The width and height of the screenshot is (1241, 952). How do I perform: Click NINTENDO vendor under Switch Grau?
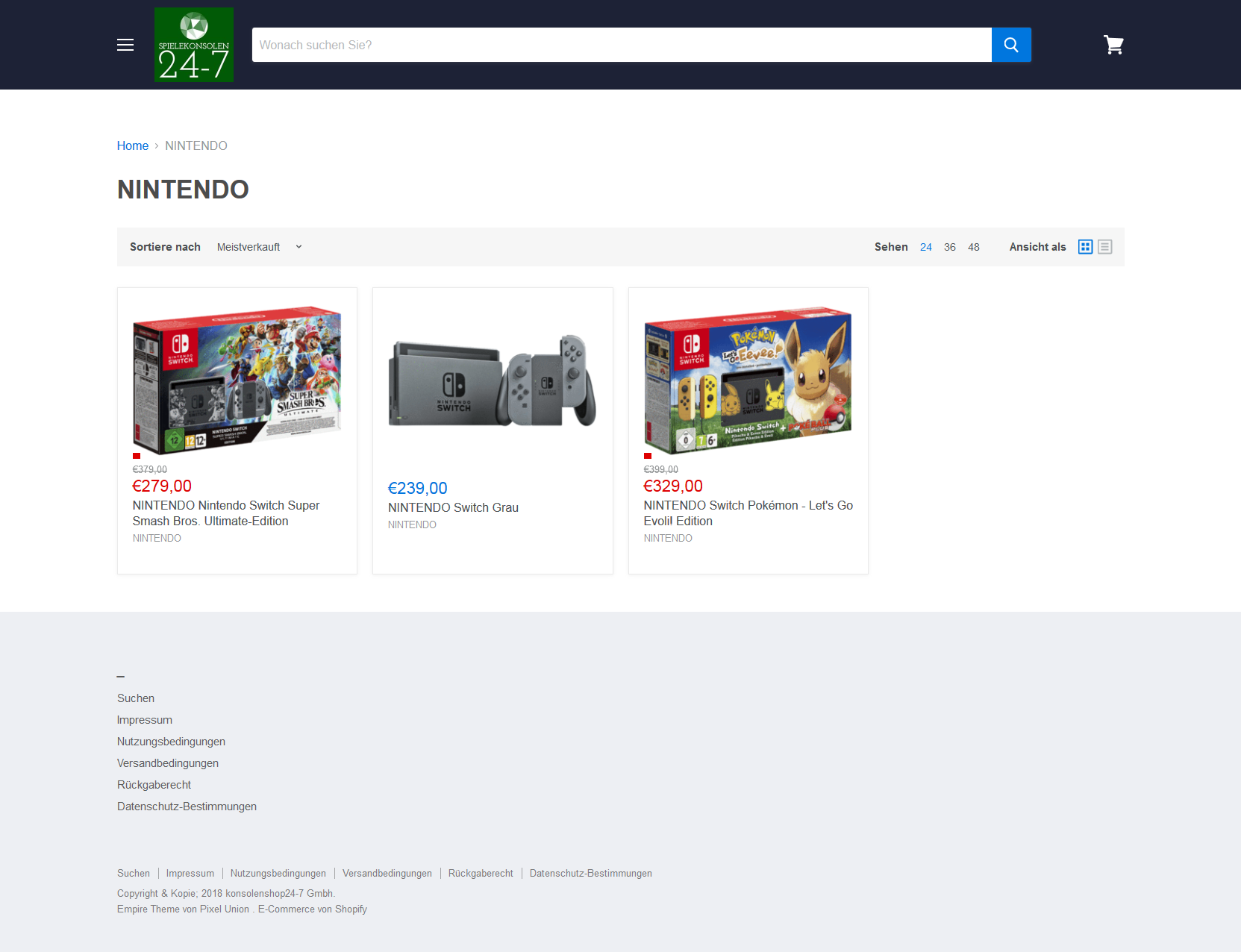(412, 524)
